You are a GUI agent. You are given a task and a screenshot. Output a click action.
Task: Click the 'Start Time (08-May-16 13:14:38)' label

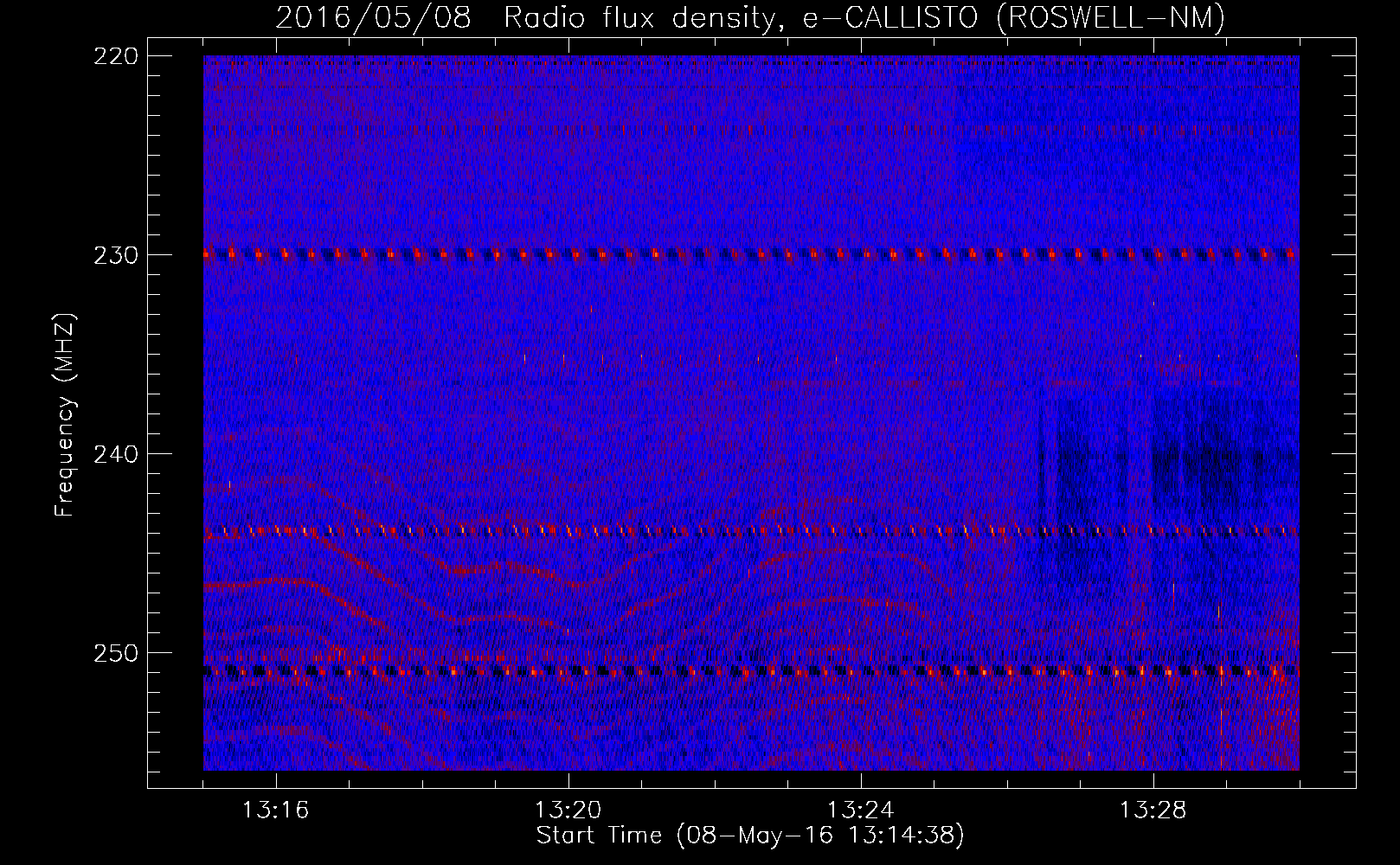(x=750, y=836)
